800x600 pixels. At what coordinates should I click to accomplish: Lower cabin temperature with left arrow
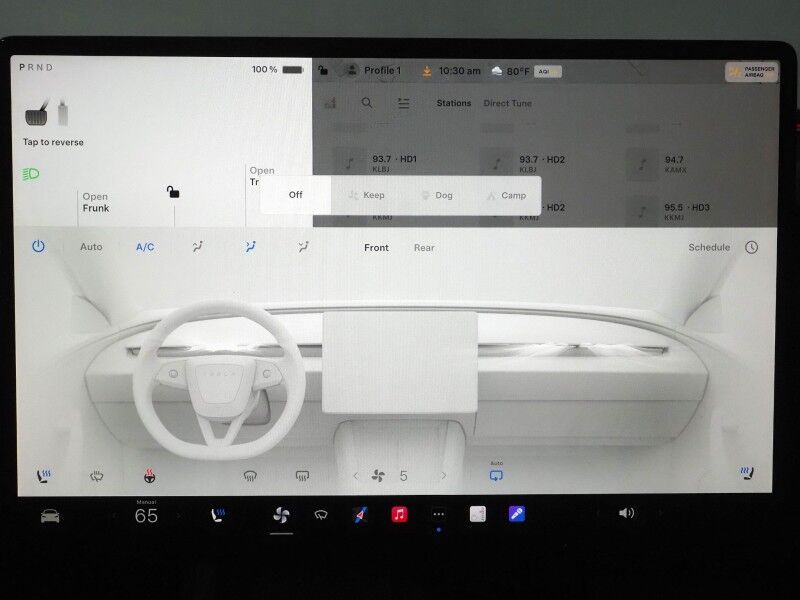113,516
